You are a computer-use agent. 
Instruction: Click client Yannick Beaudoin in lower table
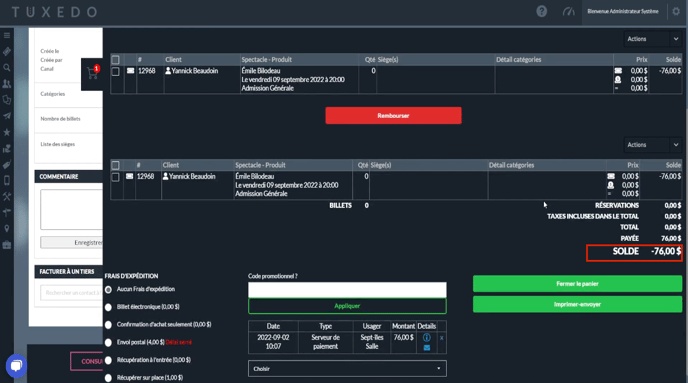tap(192, 176)
